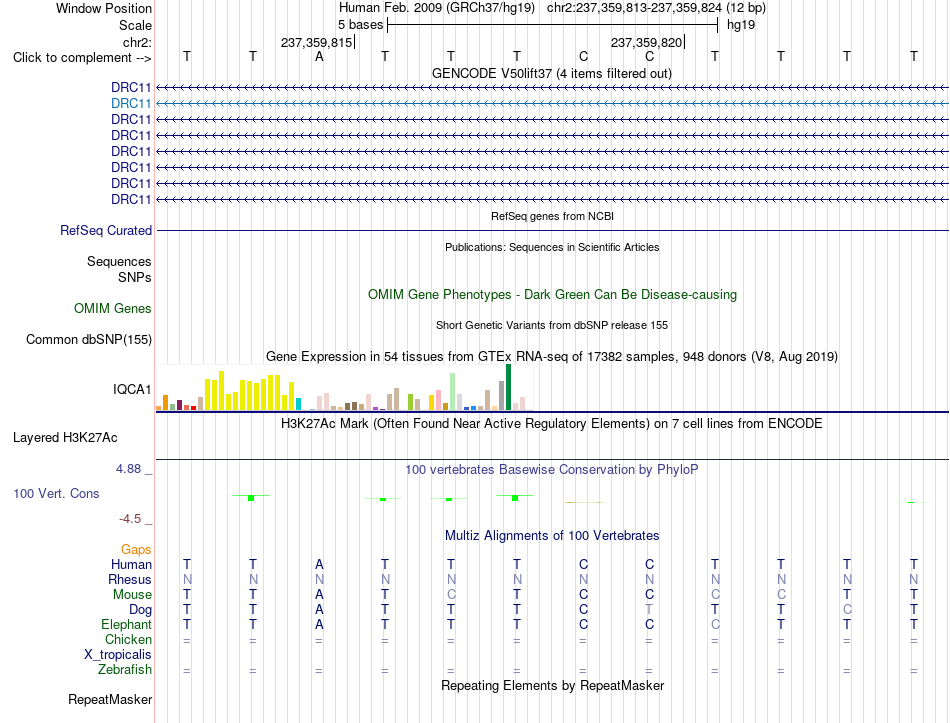Click the RefSeq Curated track label
Image resolution: width=950 pixels, height=723 pixels.
[106, 230]
